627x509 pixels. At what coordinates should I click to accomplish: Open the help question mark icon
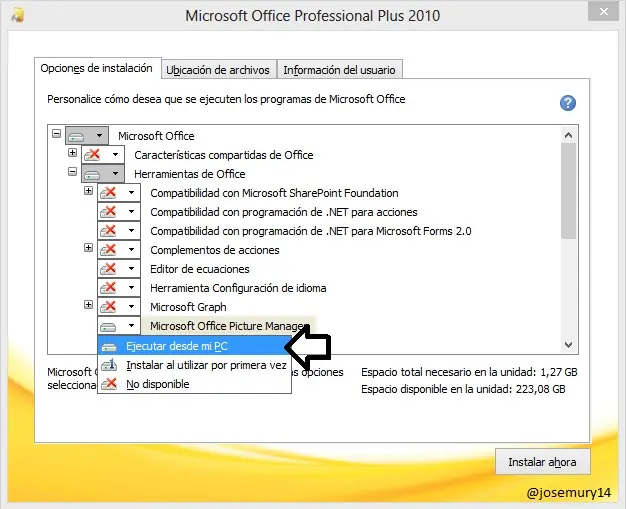567,103
